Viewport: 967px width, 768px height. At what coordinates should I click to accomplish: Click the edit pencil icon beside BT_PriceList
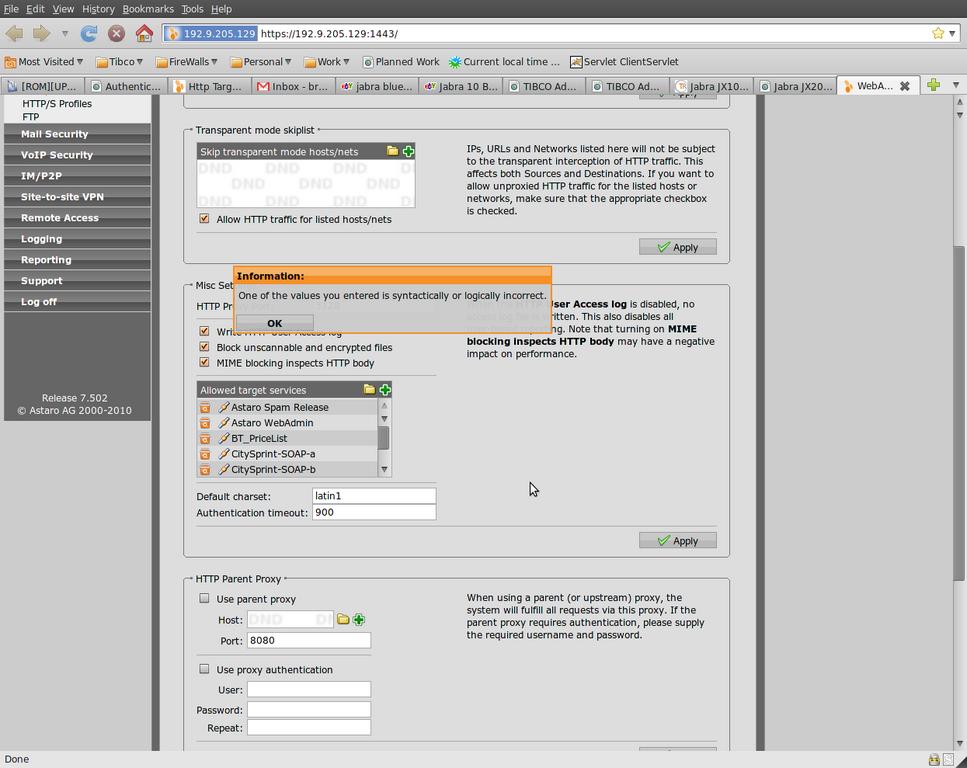224,438
